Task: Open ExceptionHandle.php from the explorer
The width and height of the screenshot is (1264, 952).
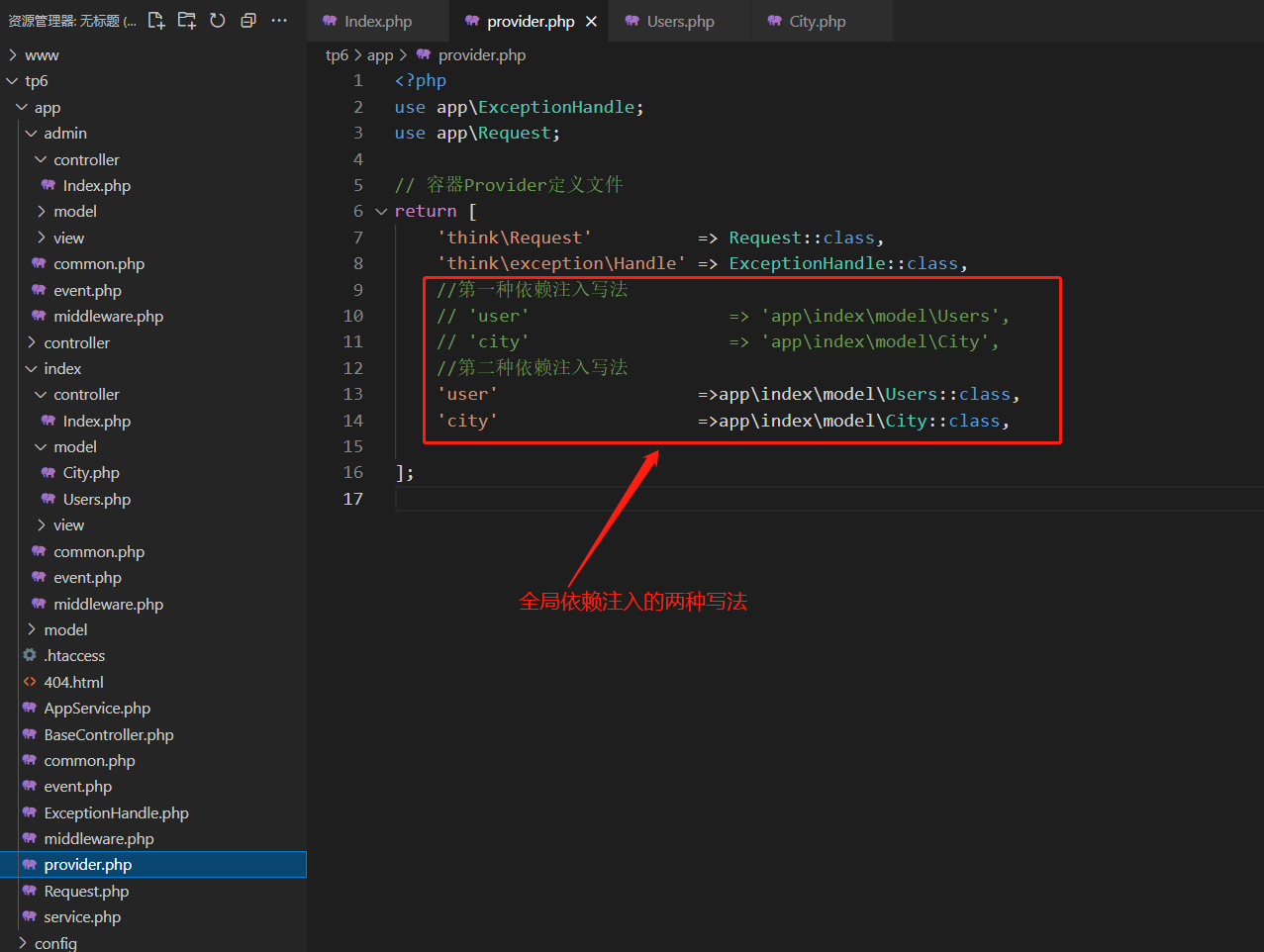Action: pos(116,812)
